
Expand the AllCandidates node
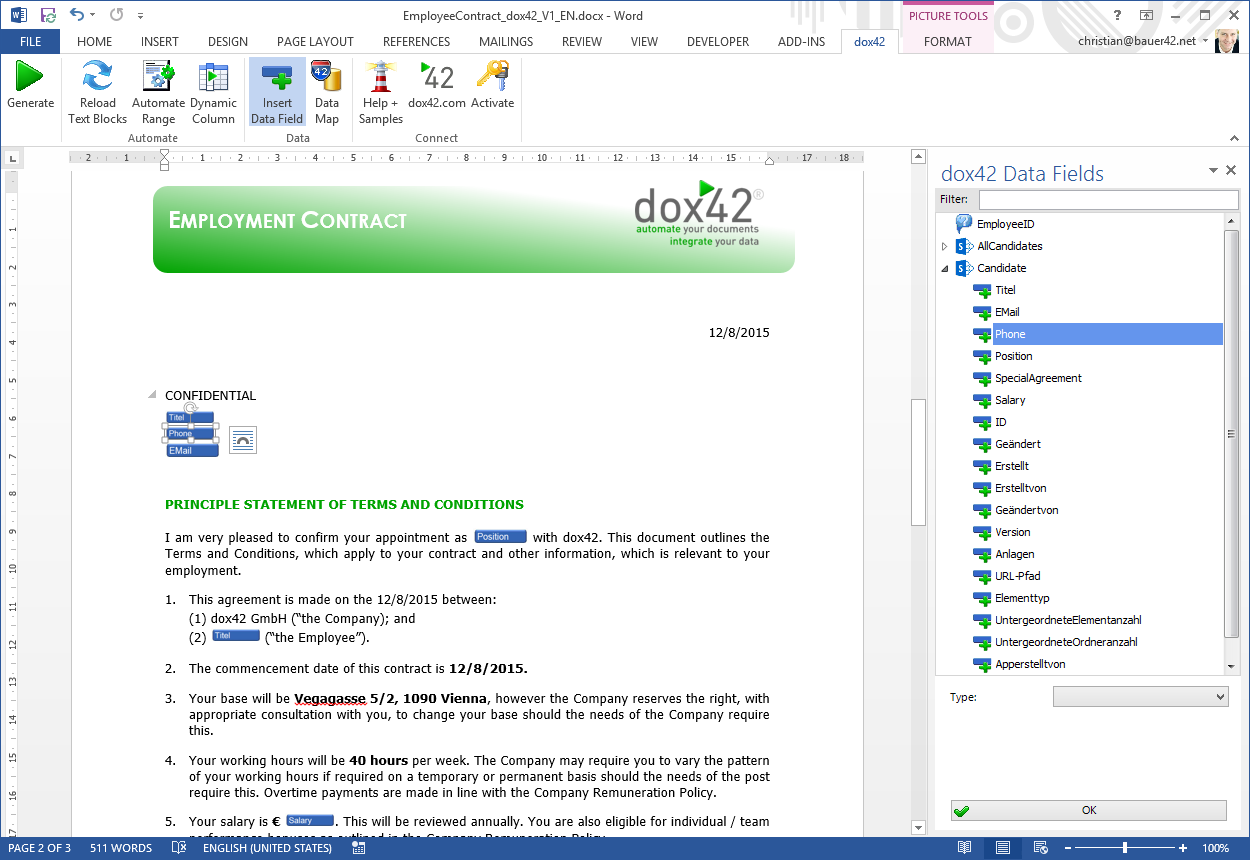[944, 246]
